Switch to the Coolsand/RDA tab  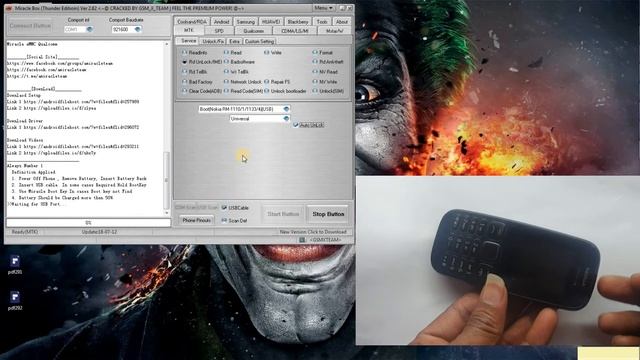point(192,22)
